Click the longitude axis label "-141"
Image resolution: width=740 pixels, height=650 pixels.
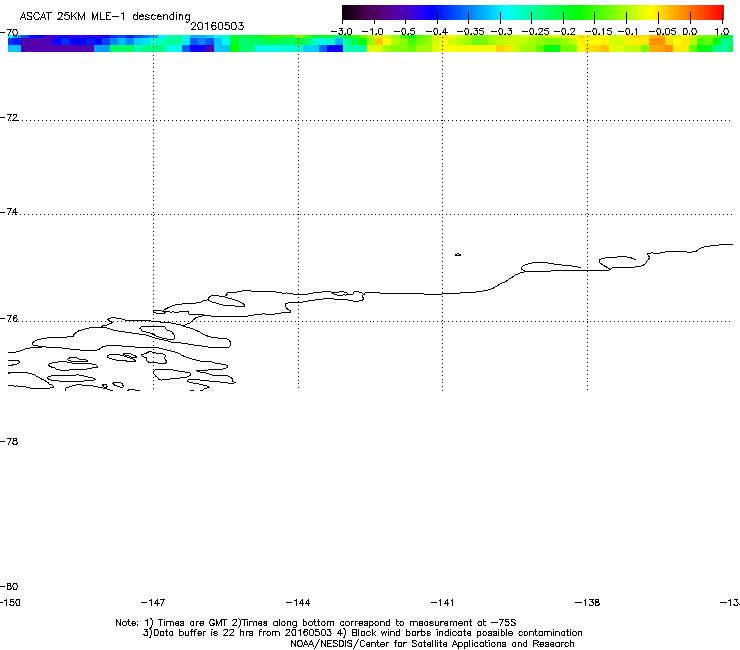[x=442, y=602]
